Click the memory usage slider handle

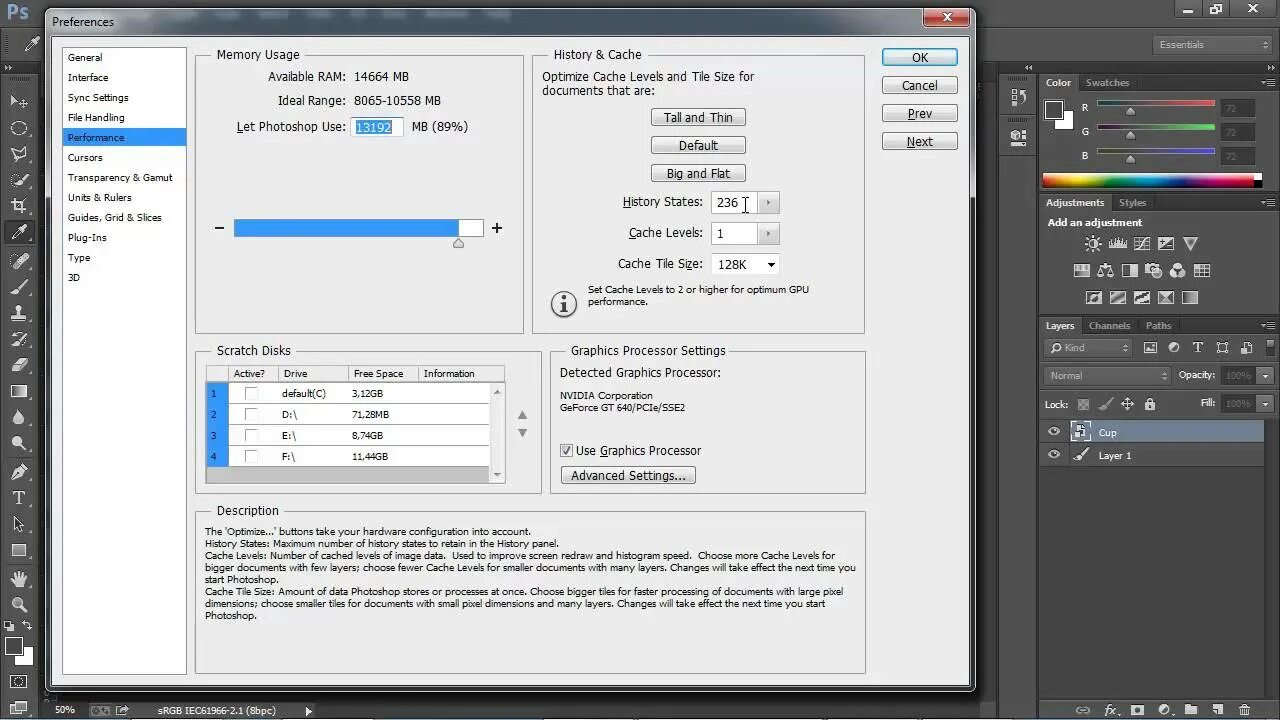coord(458,243)
